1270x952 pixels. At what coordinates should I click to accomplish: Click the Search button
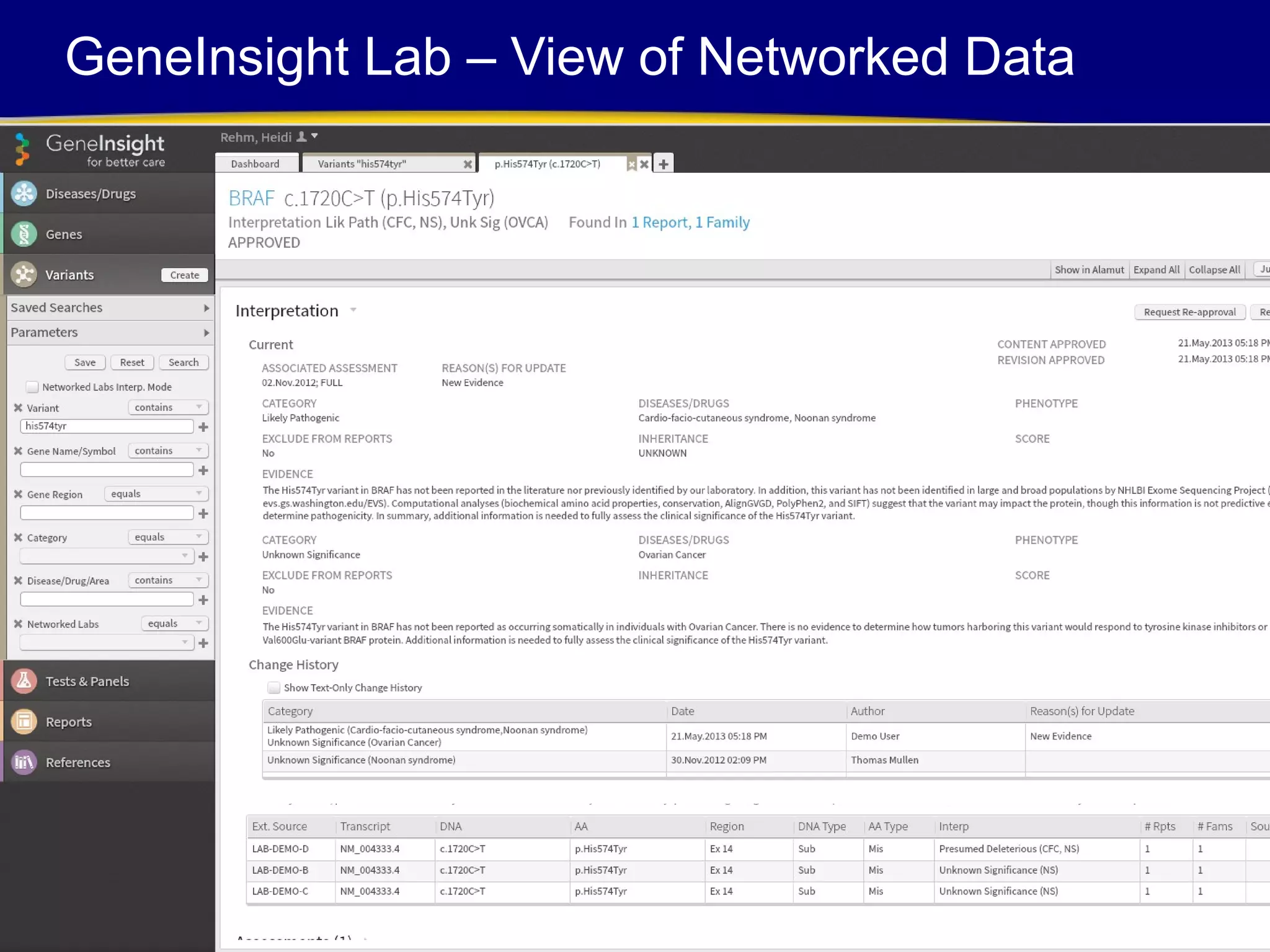tap(184, 363)
